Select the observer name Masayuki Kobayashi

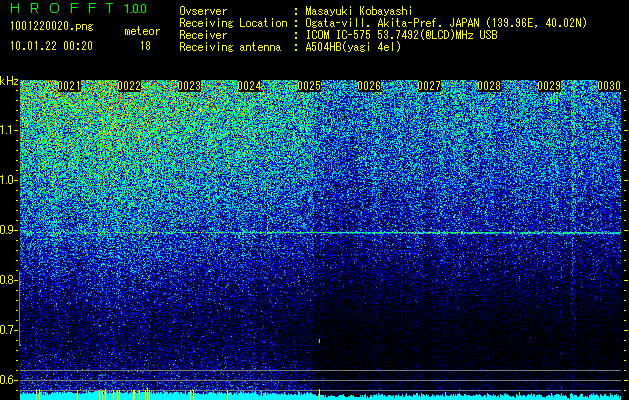pos(359,11)
